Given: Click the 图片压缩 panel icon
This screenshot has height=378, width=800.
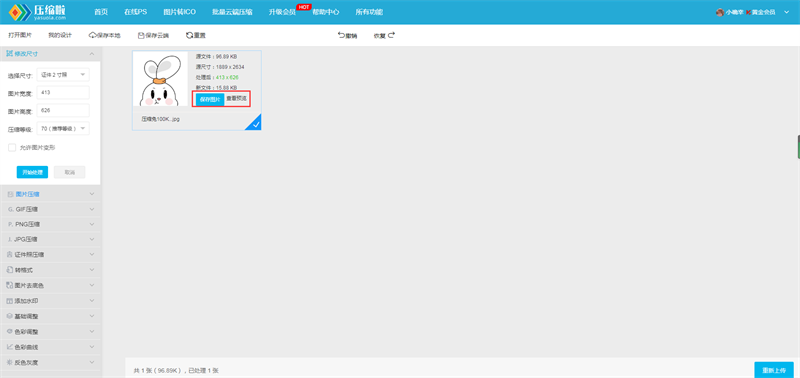Looking at the screenshot, I should [10, 194].
